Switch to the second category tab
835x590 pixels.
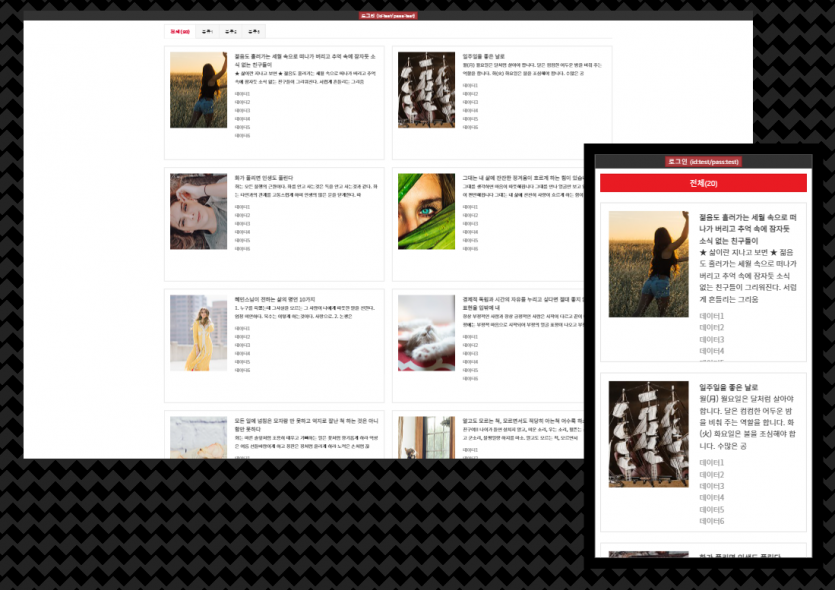coord(207,32)
